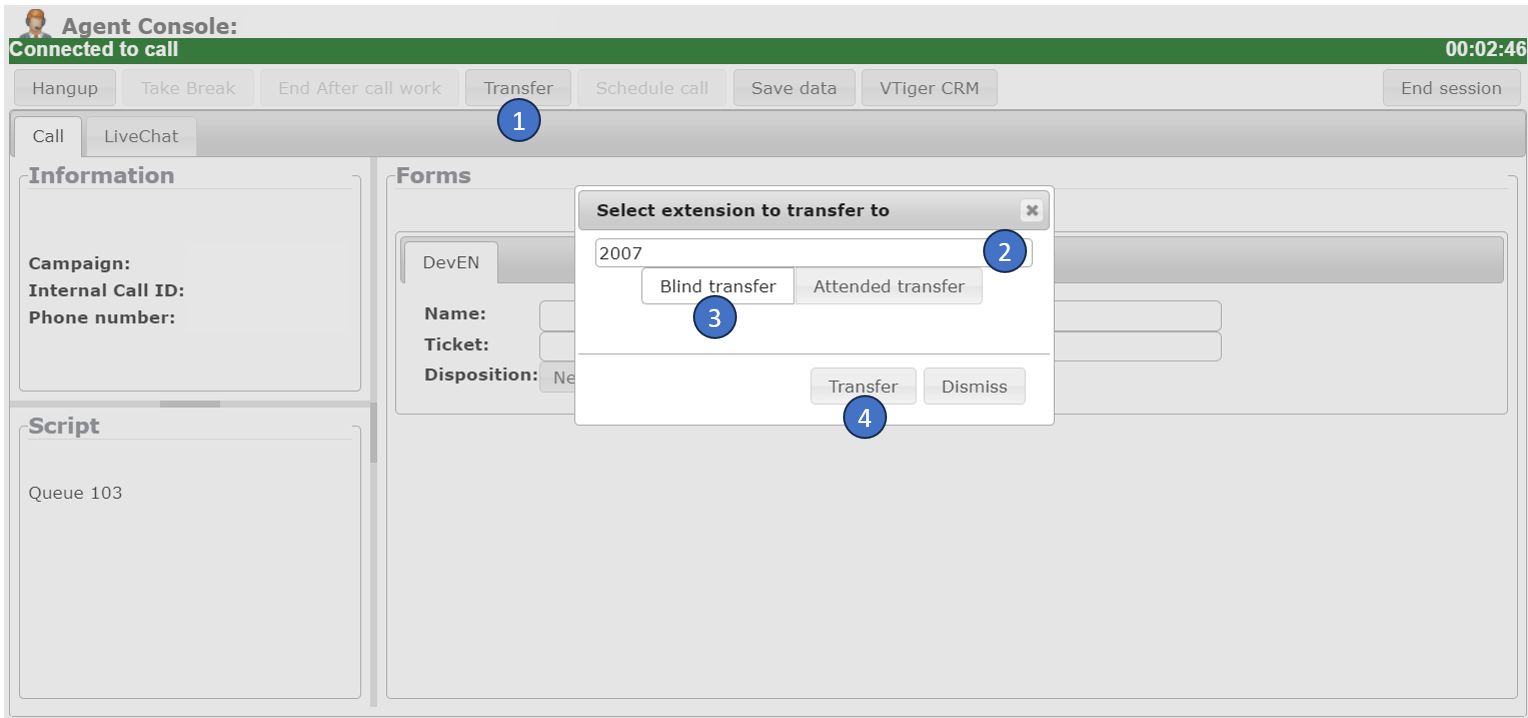Confirm with the dialog's Transfer button
This screenshot has height=718, width=1528.
click(862, 386)
